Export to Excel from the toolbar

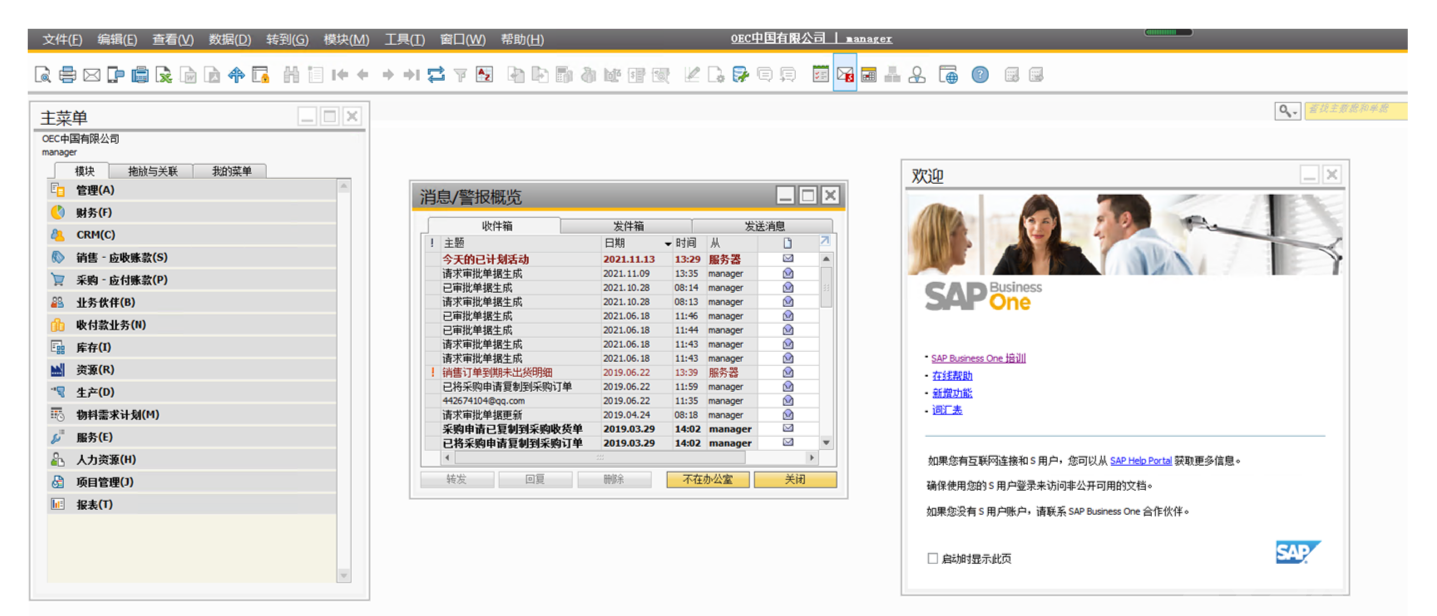[163, 75]
